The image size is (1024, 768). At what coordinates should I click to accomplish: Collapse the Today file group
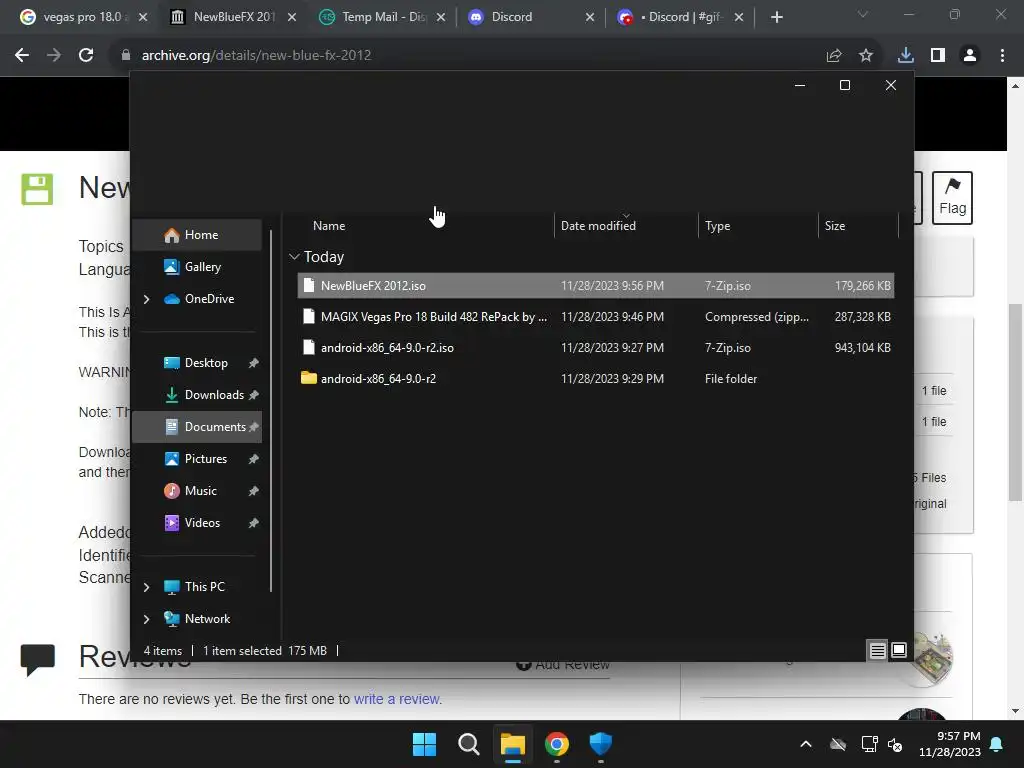[294, 257]
